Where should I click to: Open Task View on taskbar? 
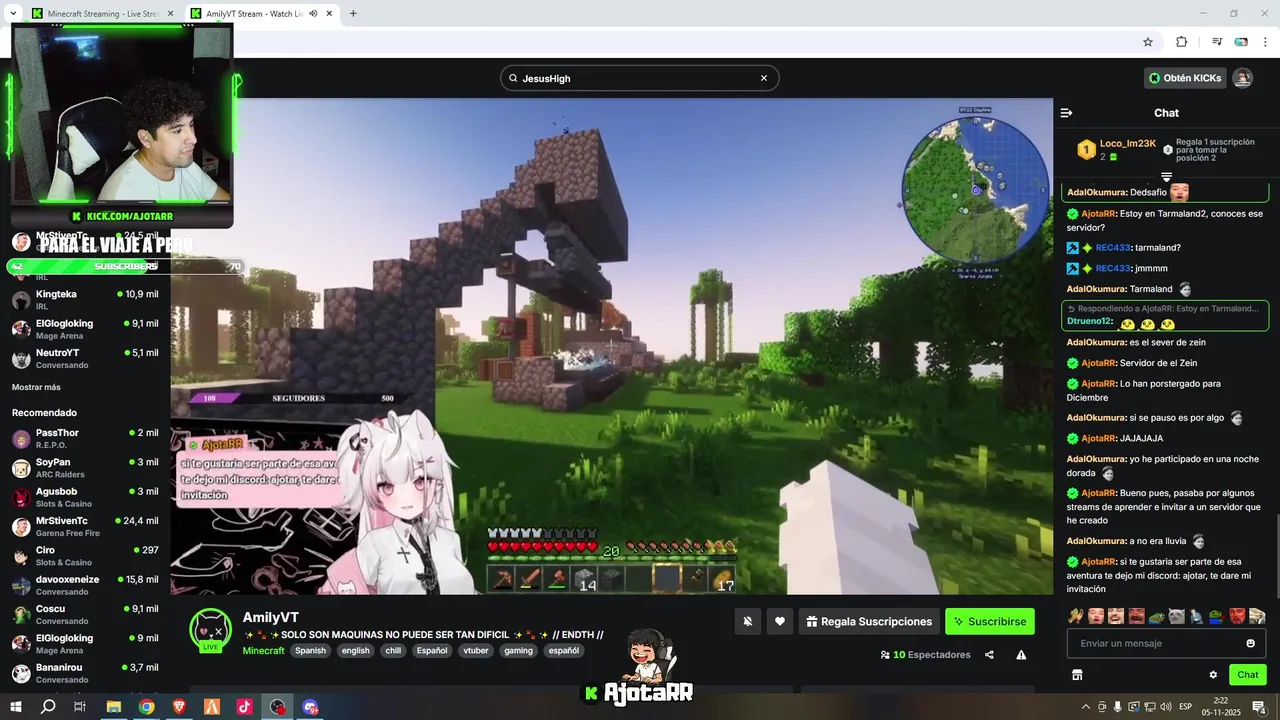(x=80, y=707)
